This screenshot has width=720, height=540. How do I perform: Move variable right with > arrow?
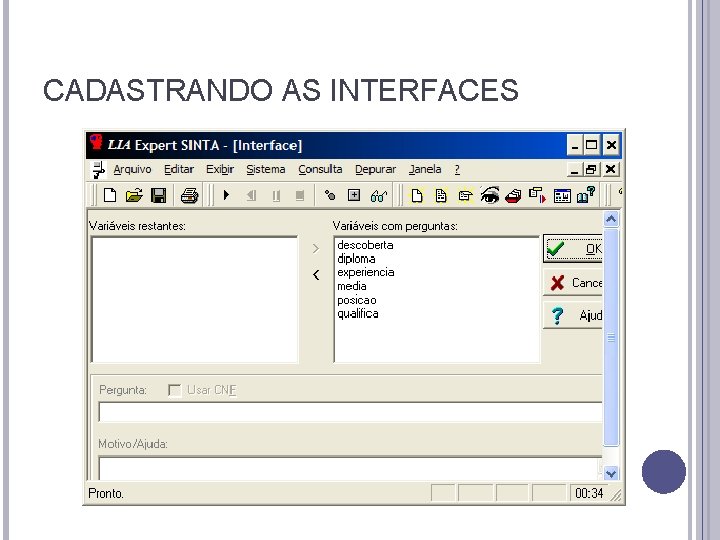315,248
